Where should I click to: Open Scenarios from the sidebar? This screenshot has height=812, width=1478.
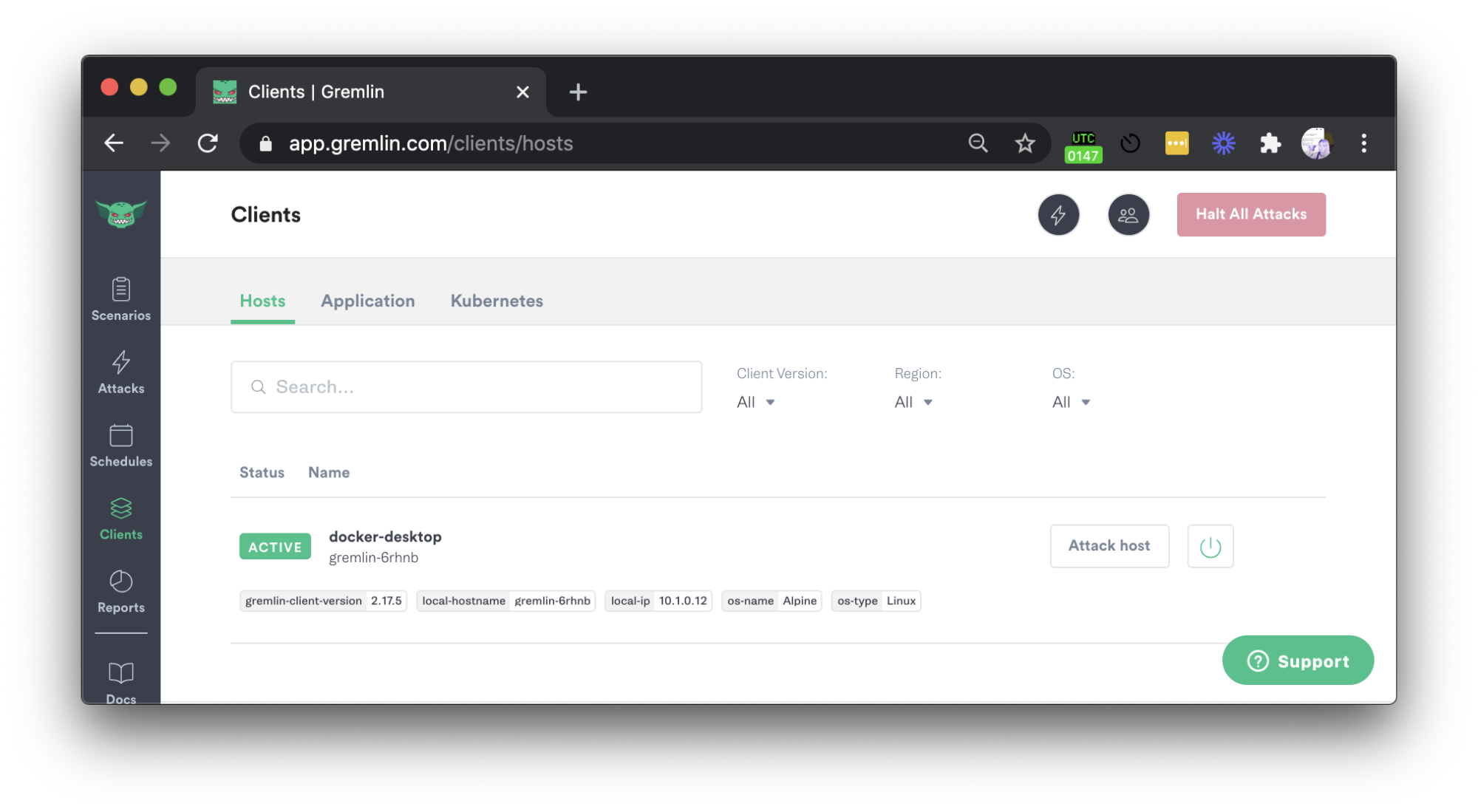pyautogui.click(x=121, y=299)
